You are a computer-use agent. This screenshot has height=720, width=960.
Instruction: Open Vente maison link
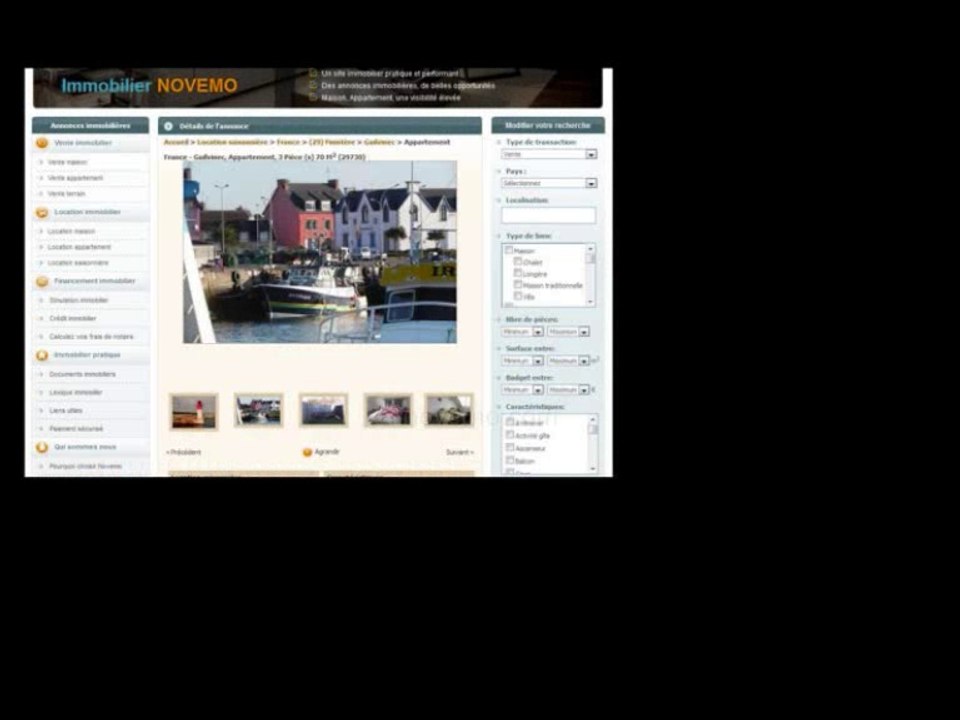[67, 162]
